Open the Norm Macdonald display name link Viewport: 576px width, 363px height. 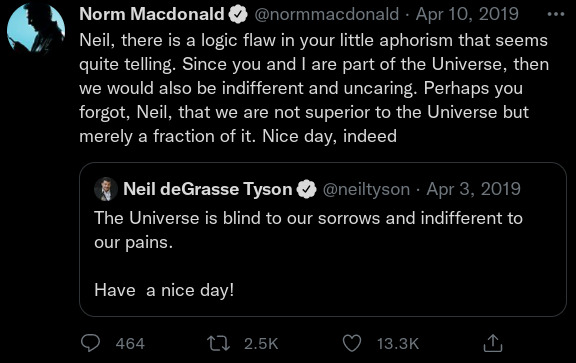152,14
